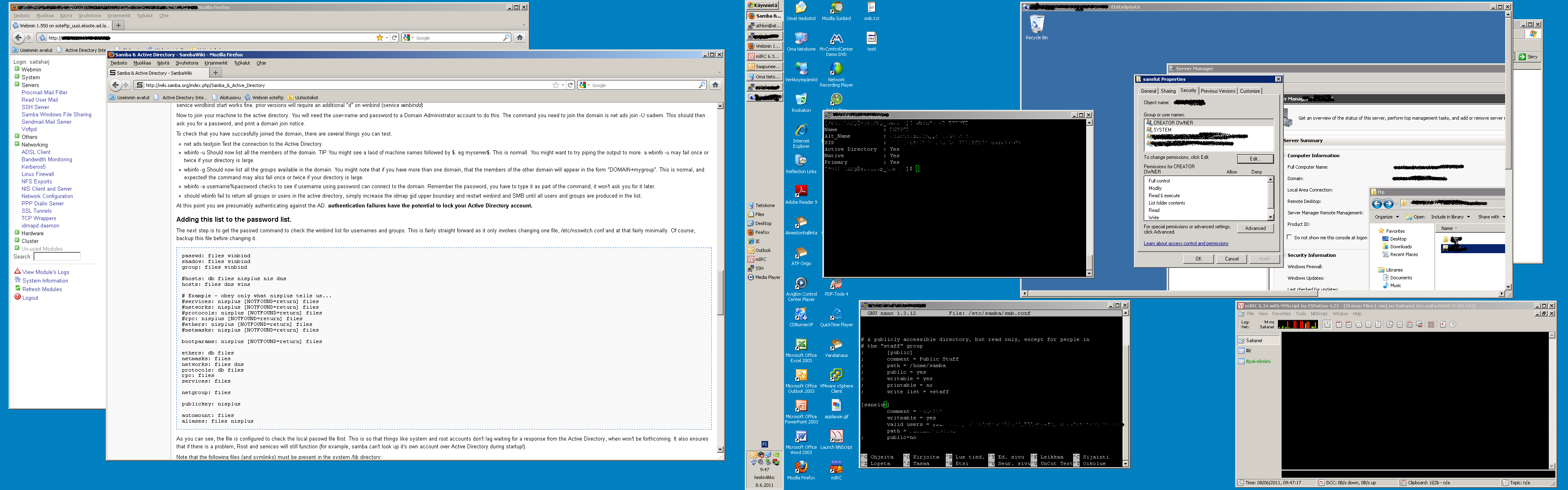Screen dimensions: 1568x490
Task: Open Samba Windows File Sharing link
Action: (x=56, y=114)
